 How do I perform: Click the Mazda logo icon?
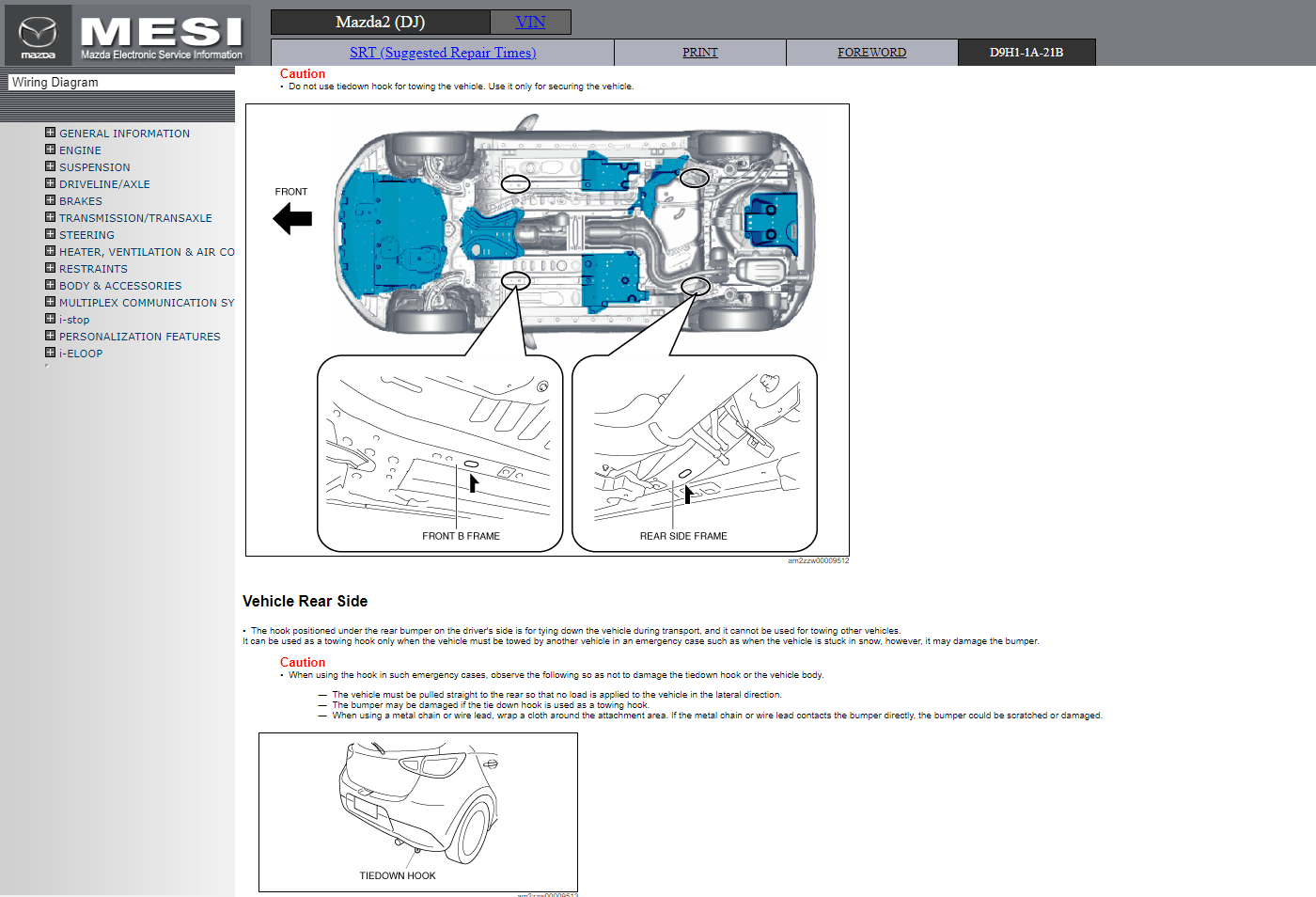38,35
